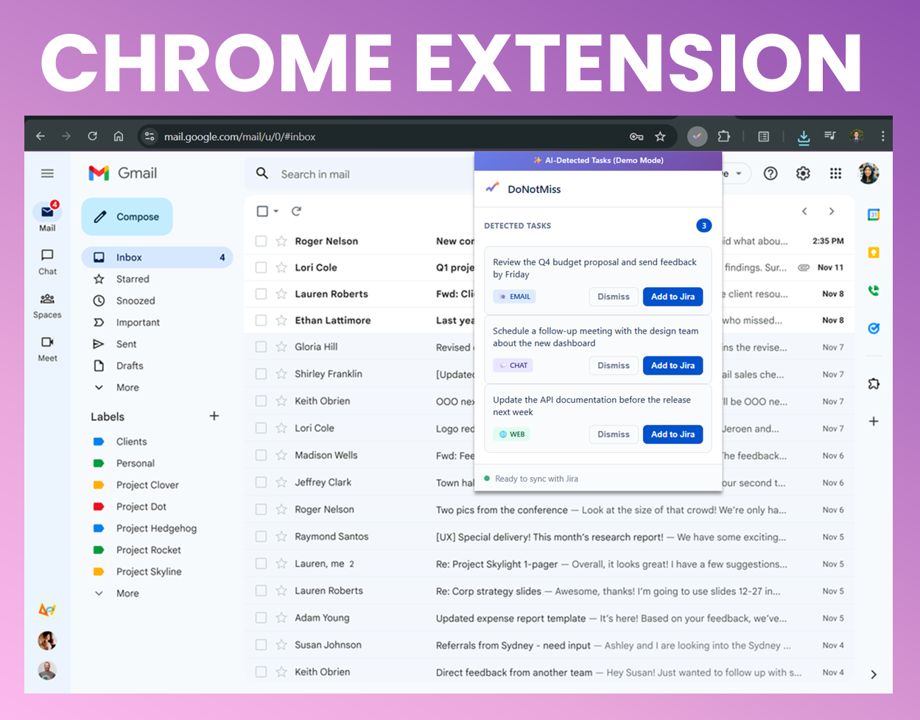Dismiss the API documentation task
The height and width of the screenshot is (720, 920).
[613, 434]
